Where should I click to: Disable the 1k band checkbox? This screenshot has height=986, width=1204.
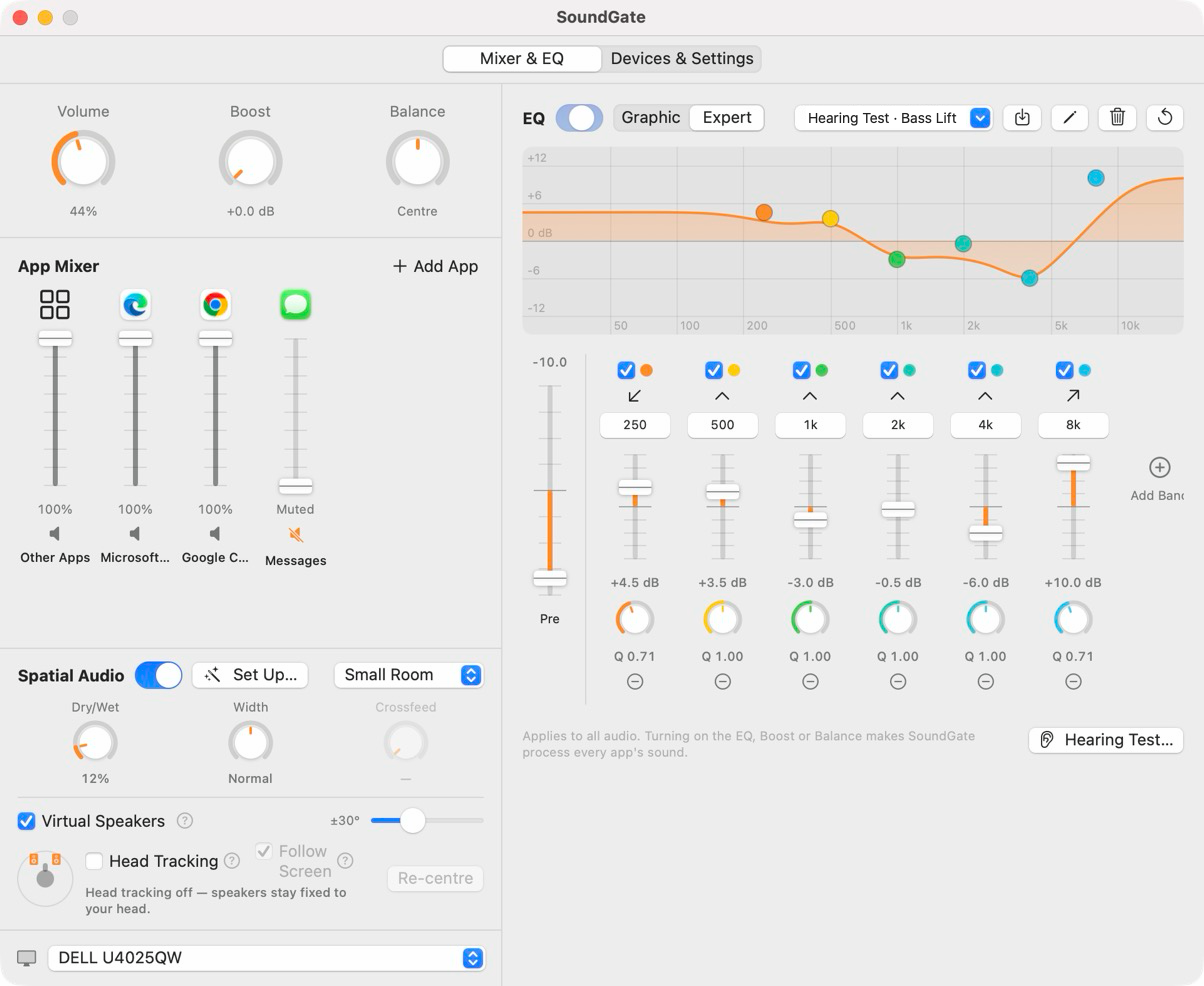point(801,370)
